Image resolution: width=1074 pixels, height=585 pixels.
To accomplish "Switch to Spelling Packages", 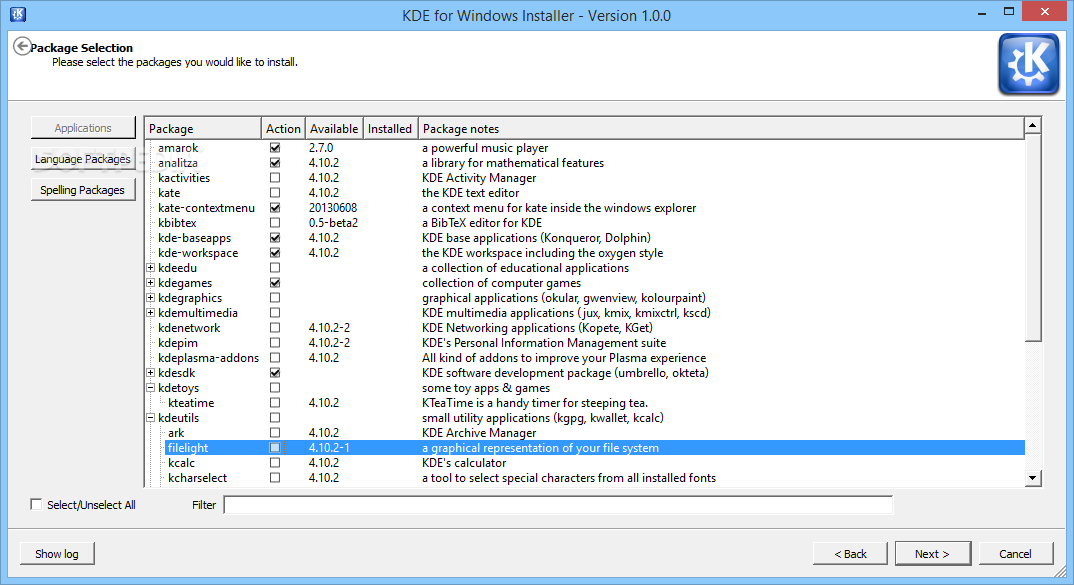I will (x=83, y=190).
